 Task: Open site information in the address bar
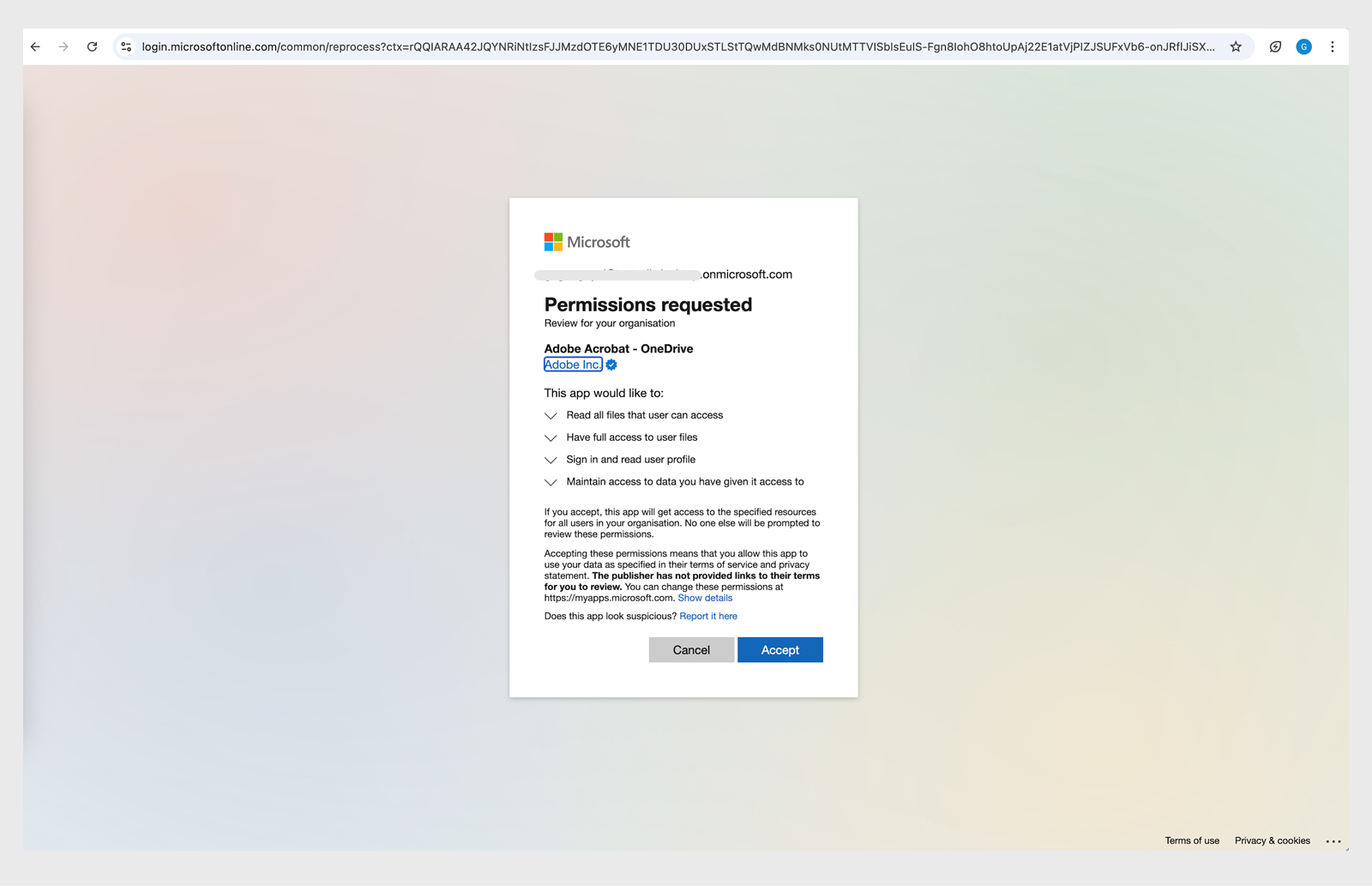(125, 46)
